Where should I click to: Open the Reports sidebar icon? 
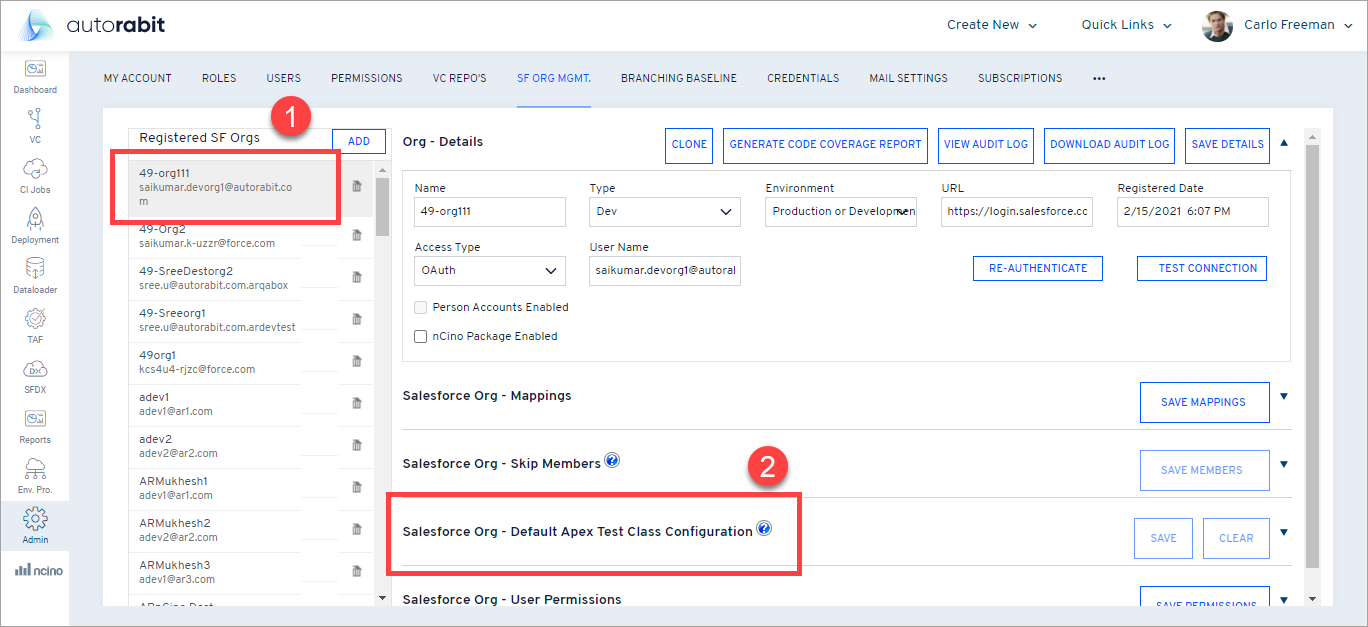point(35,420)
